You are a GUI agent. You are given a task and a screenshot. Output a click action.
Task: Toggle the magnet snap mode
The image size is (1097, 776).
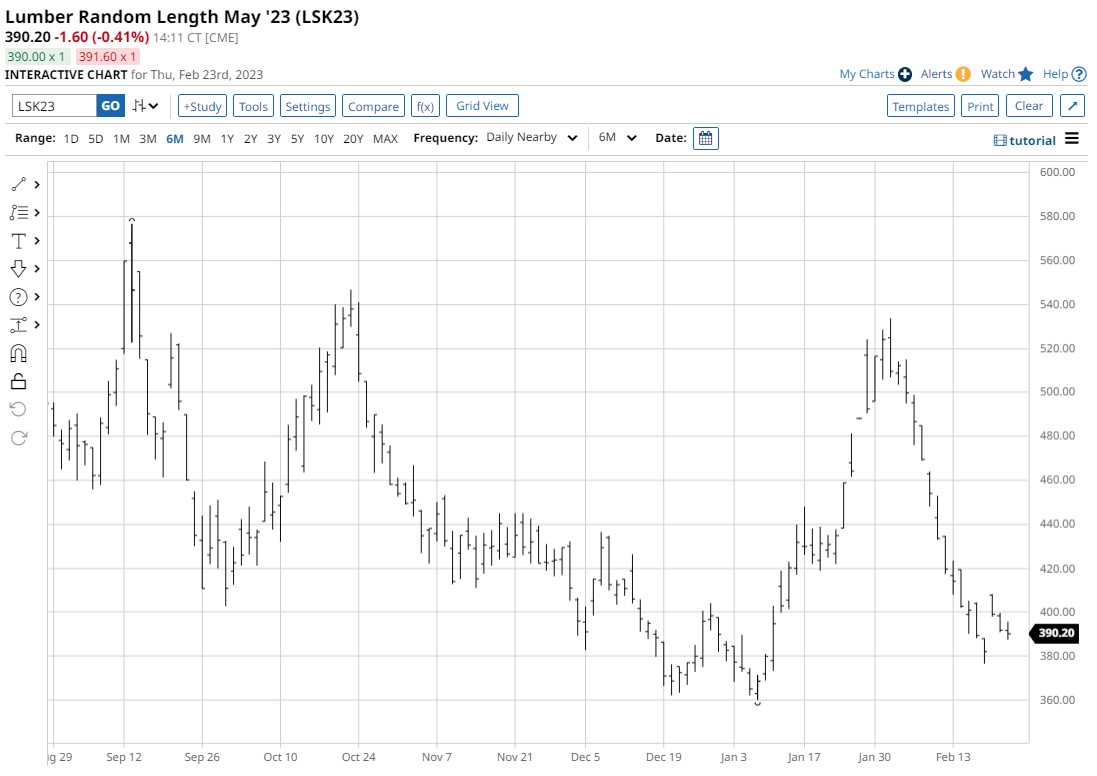tap(18, 353)
